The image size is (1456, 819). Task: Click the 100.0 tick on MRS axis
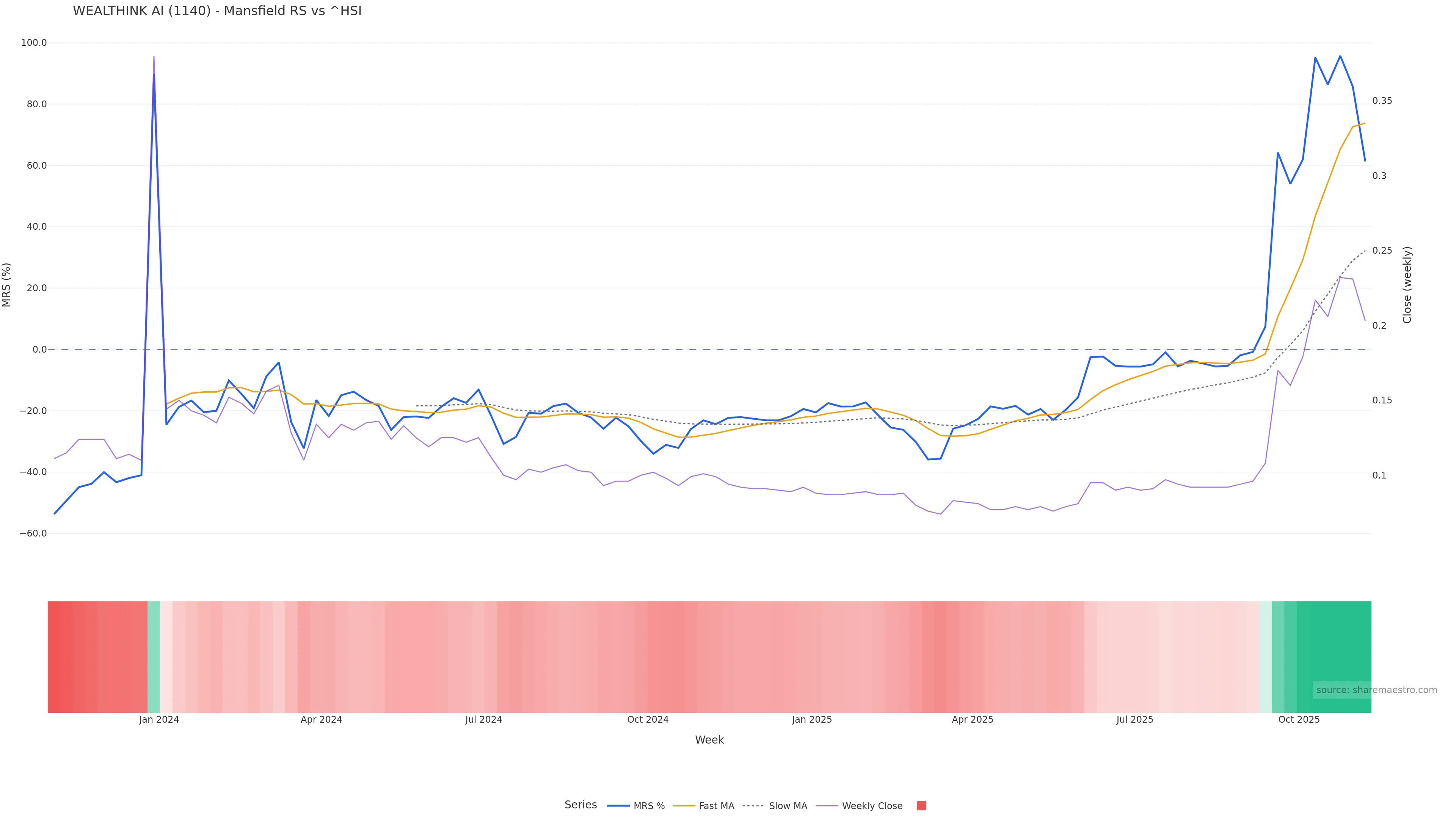tap(34, 43)
